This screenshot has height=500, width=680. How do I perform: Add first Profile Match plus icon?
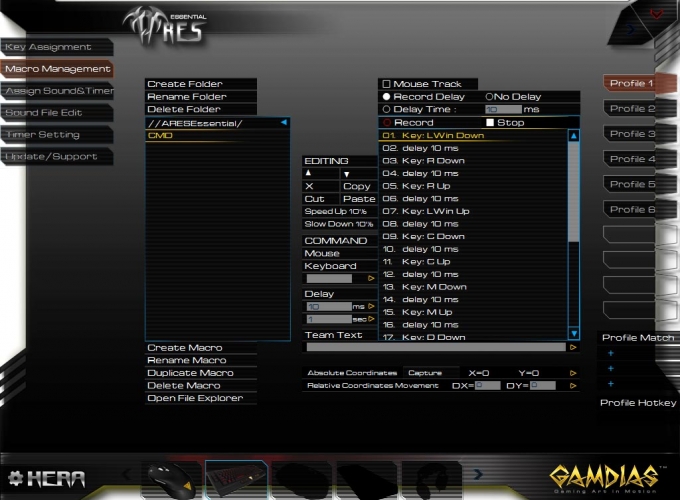pos(611,353)
